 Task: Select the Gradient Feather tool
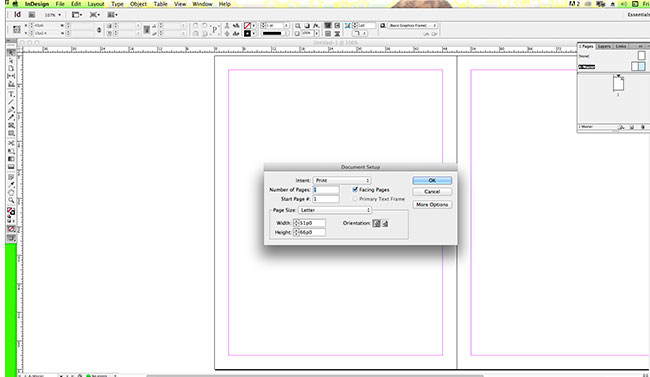(11, 167)
